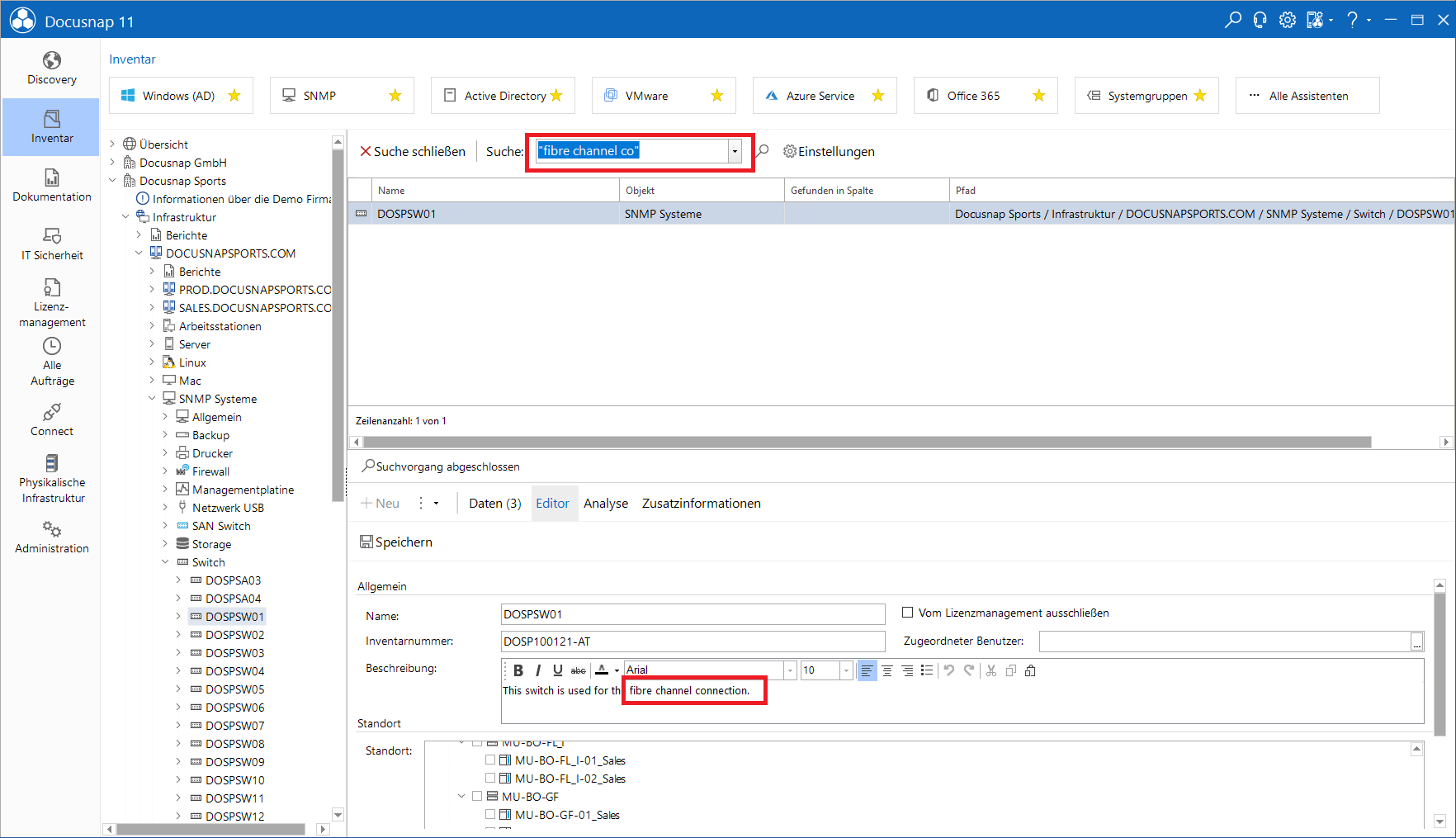Open Lizenzmanagement in the sidebar
Screen dimensions: 1456x838
click(51, 302)
